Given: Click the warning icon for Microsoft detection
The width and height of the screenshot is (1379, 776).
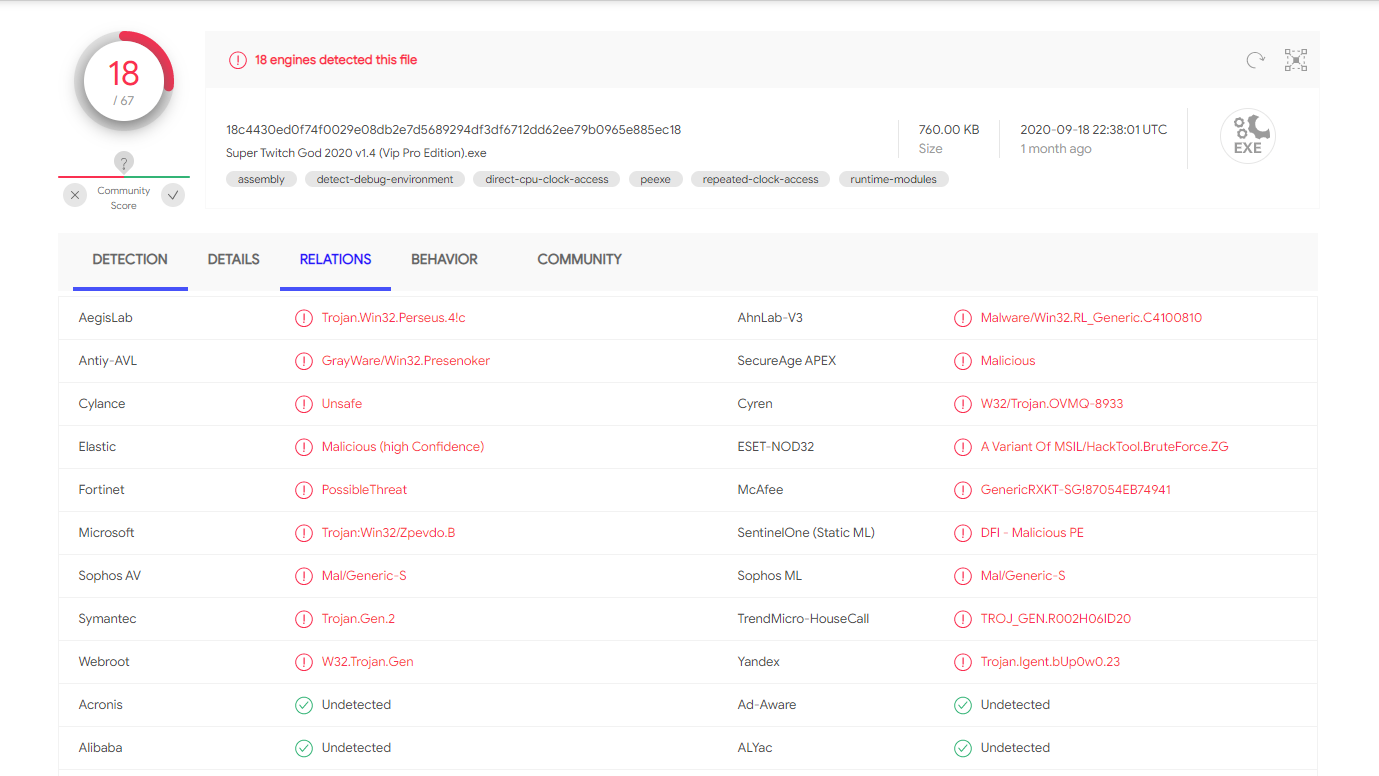Looking at the screenshot, I should point(304,533).
